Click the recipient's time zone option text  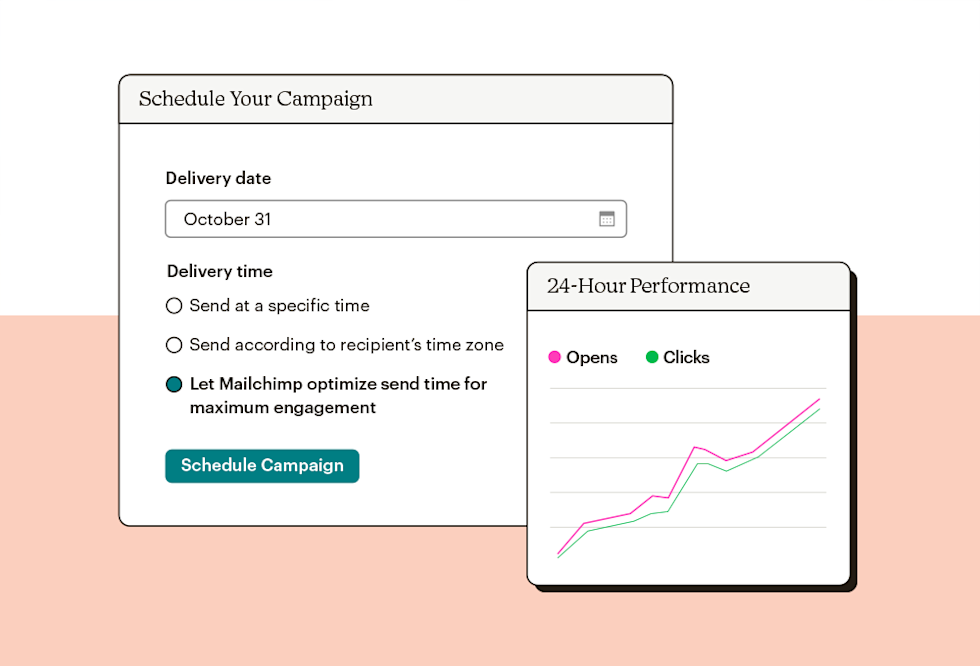pyautogui.click(x=346, y=345)
